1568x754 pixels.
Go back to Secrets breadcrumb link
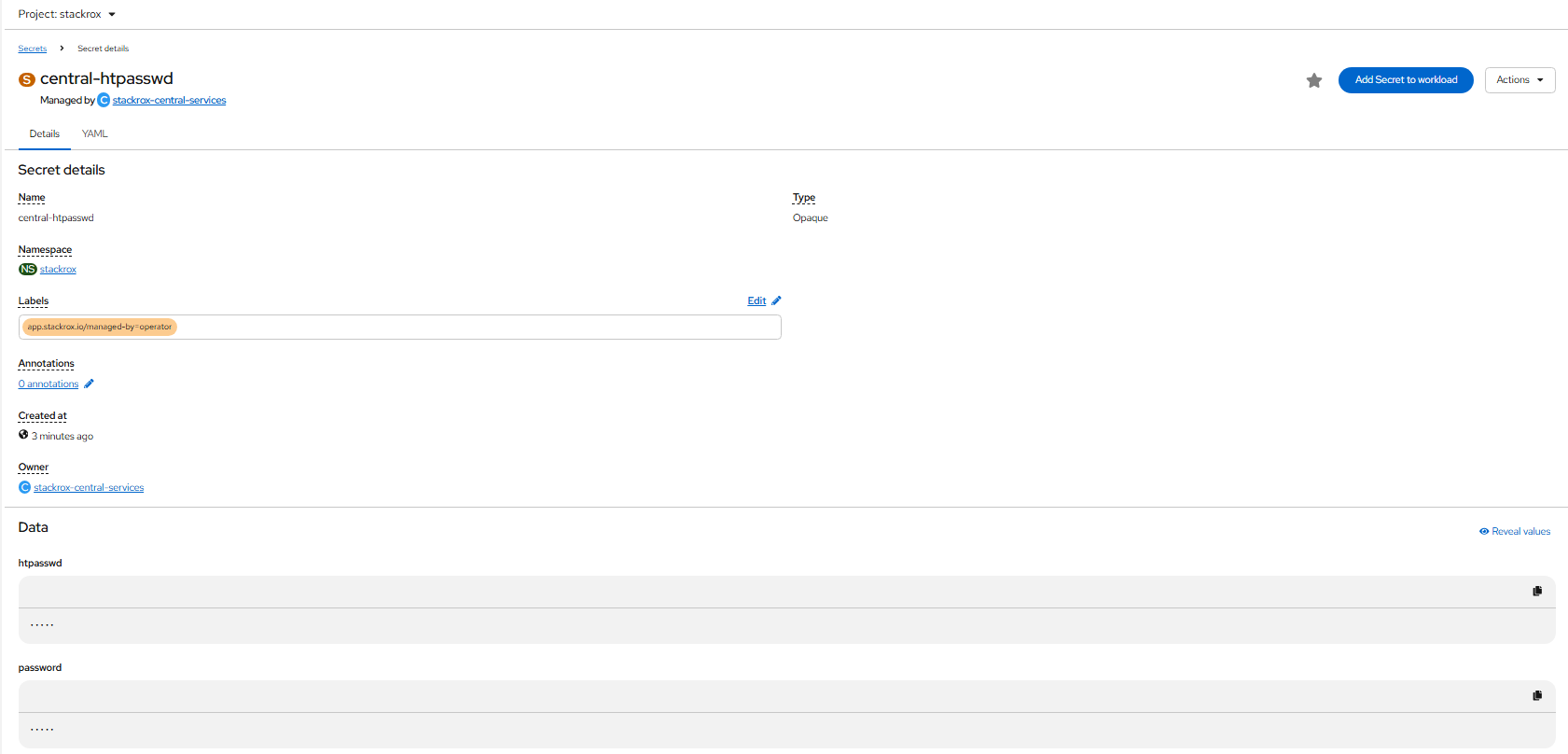[x=33, y=49]
